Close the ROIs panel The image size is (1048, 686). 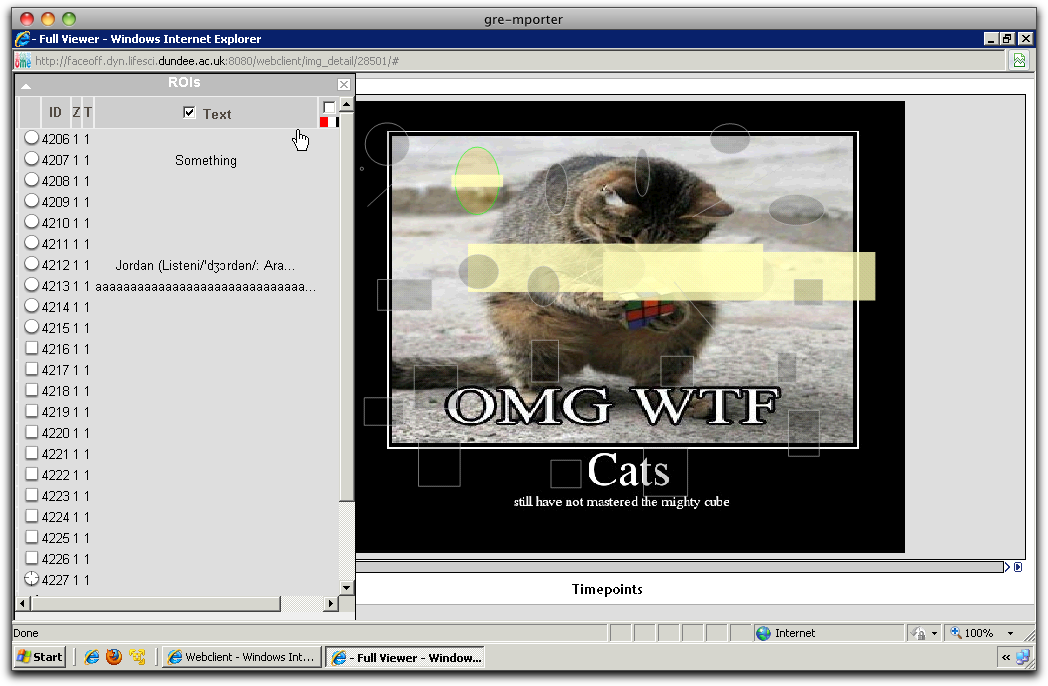click(344, 84)
